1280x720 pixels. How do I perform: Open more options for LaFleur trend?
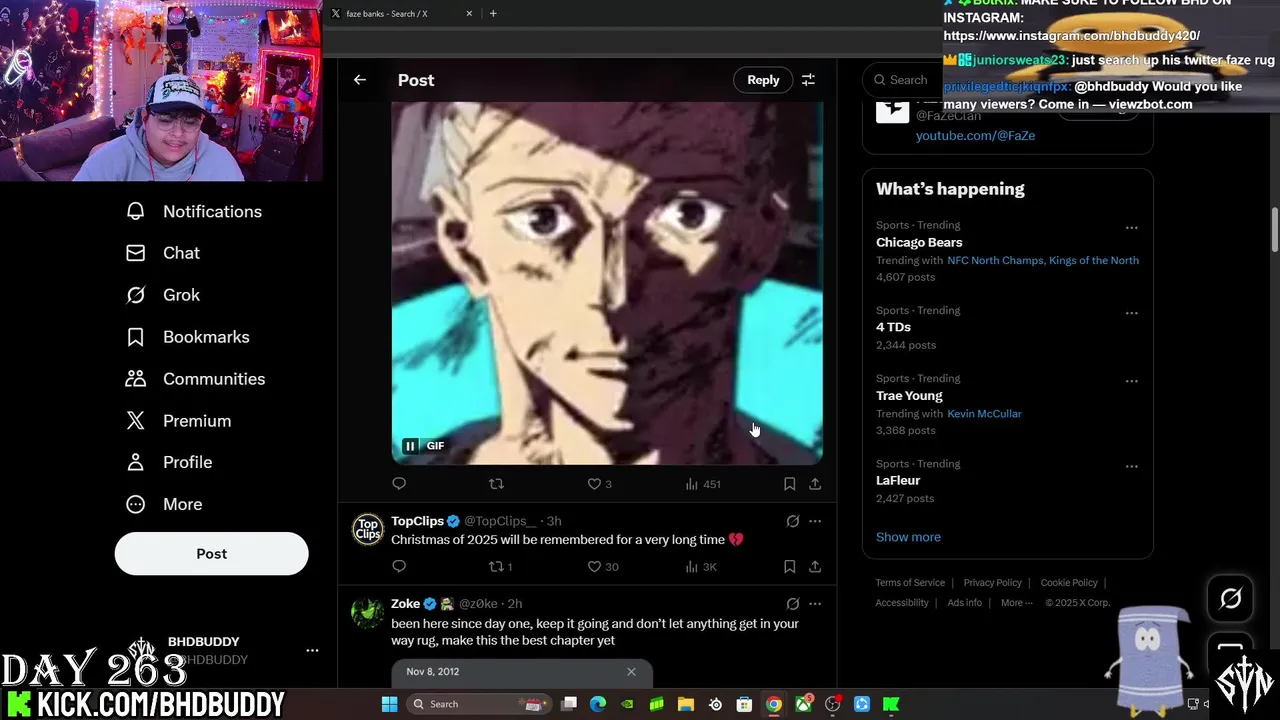pyautogui.click(x=1131, y=466)
